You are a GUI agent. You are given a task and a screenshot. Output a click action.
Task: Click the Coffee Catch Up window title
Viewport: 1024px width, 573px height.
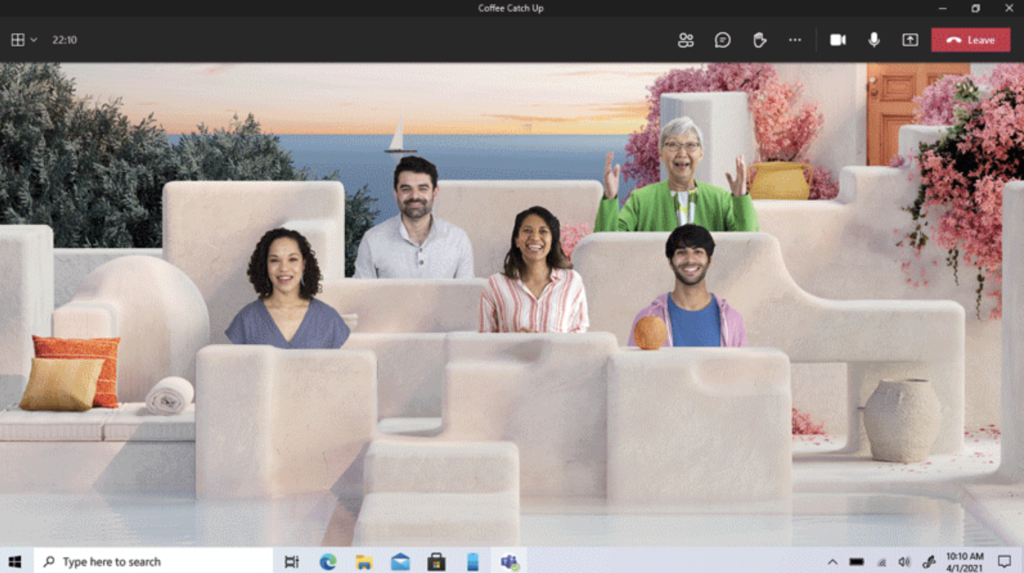511,8
